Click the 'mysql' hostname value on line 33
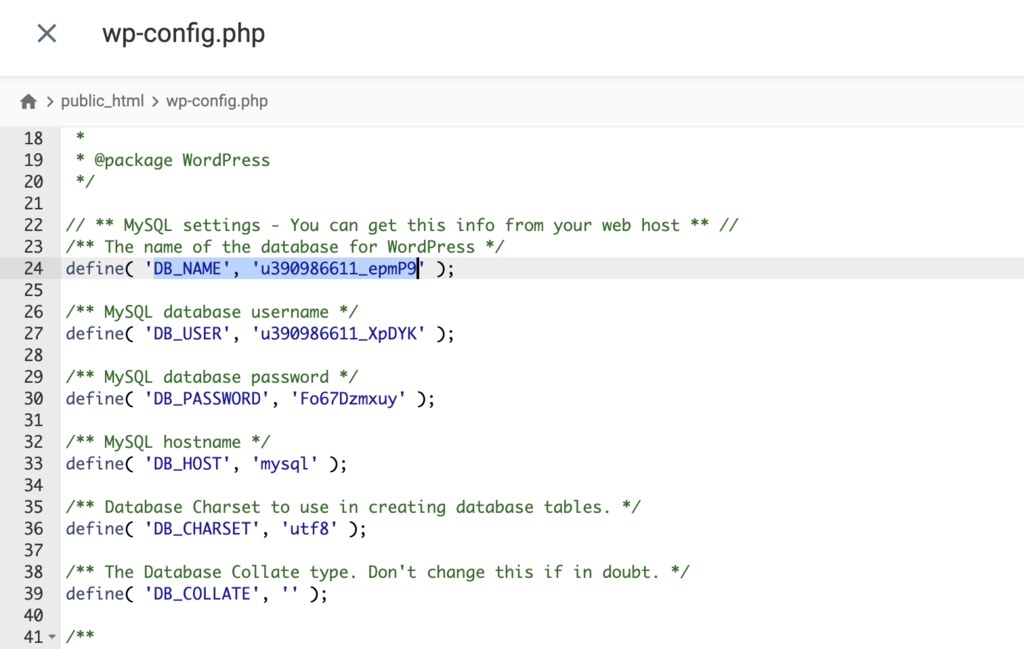 point(285,463)
